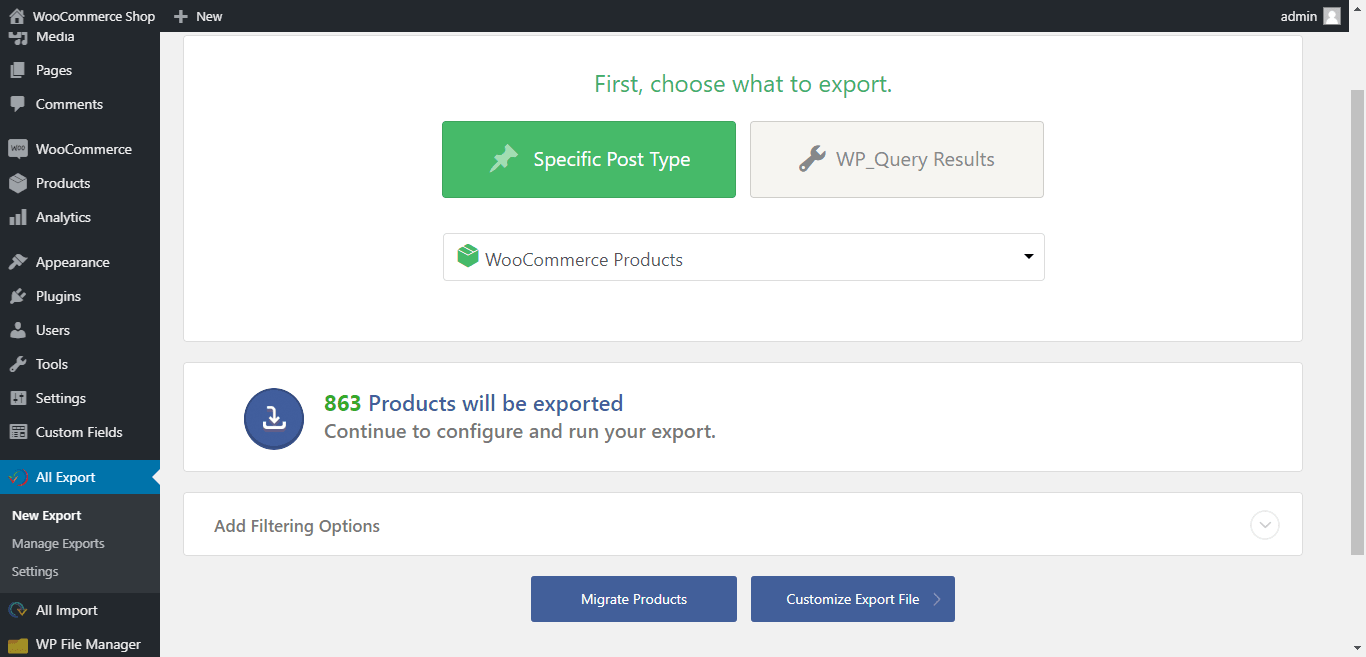Open the All Export menu
1366x657 pixels.
coord(80,477)
